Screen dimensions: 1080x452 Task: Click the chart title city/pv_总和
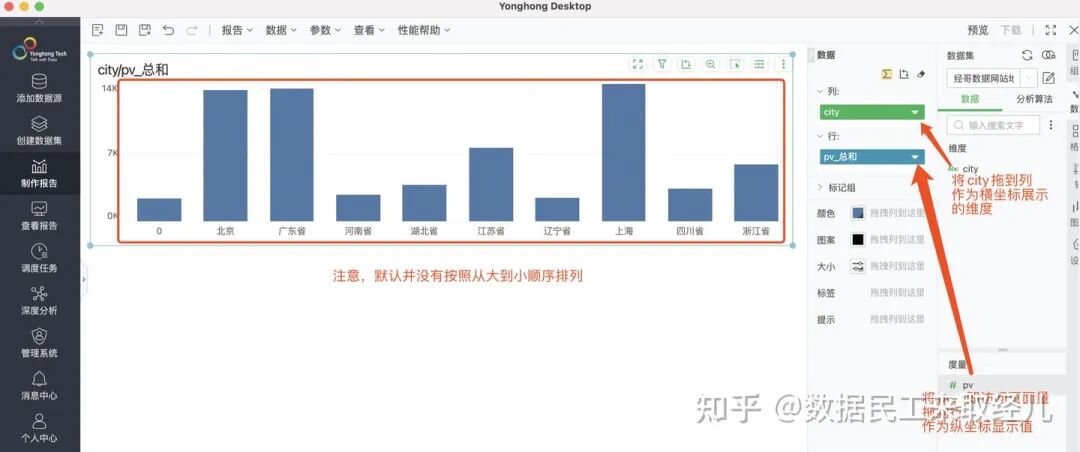133,70
